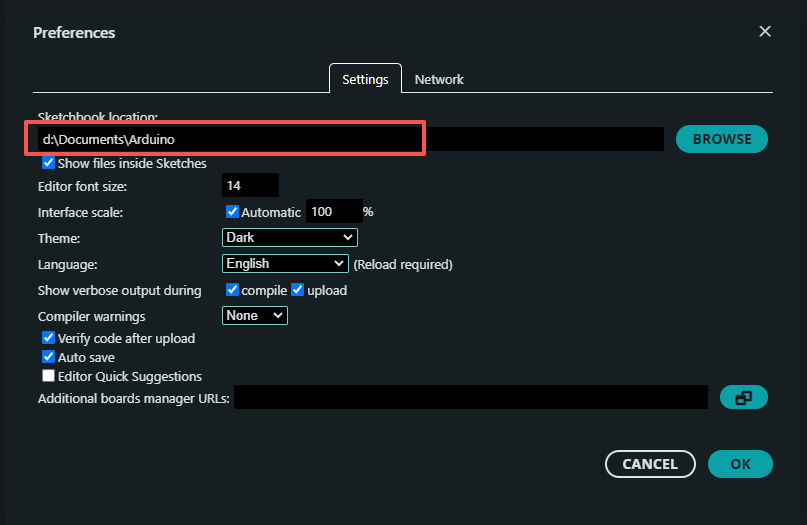The width and height of the screenshot is (807, 525).
Task: Click the Sketchbook location path field
Action: (x=350, y=139)
